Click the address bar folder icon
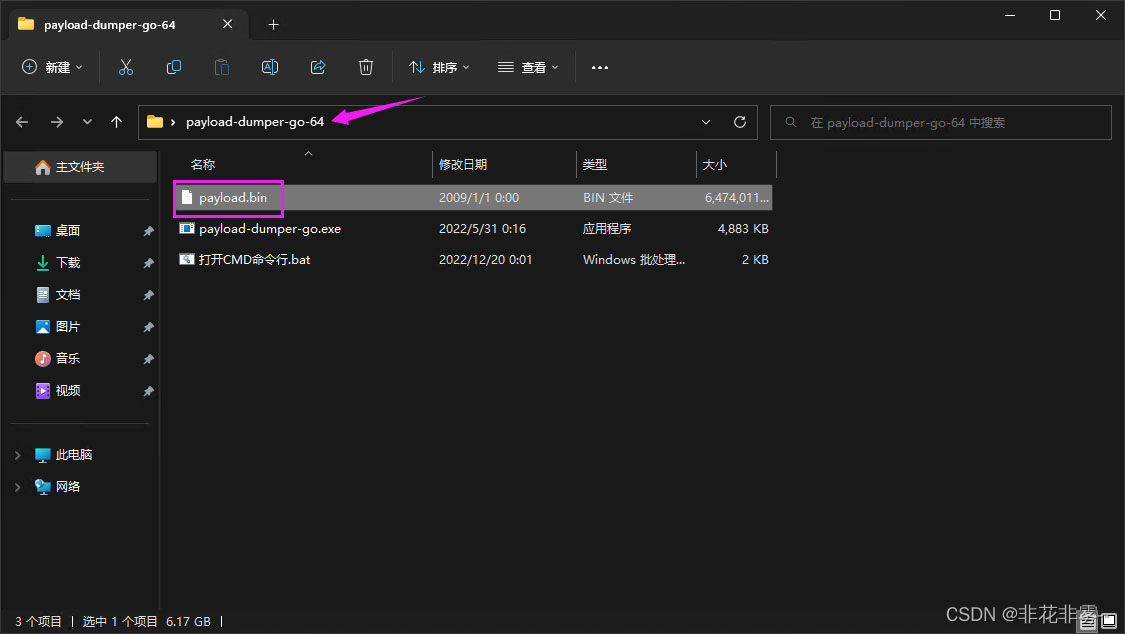 click(155, 121)
